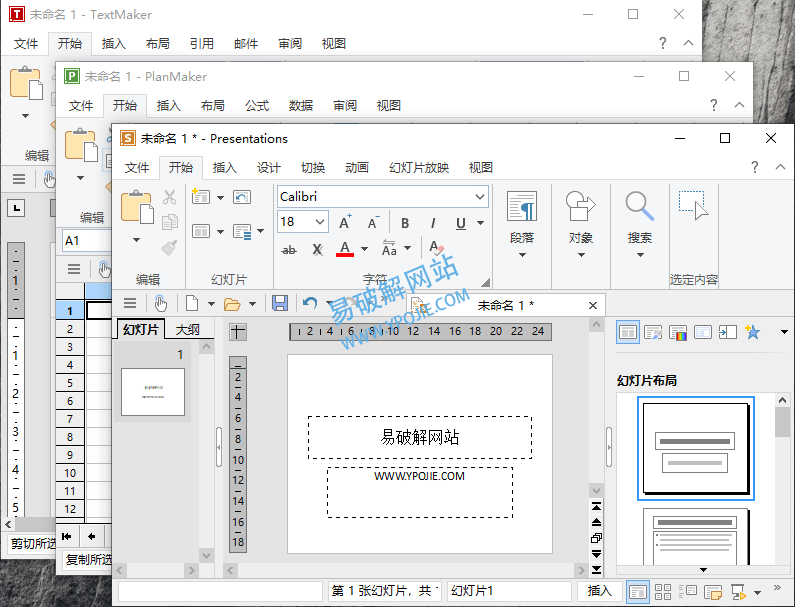
Task: Select slide 1 thumbnail in panel
Action: tap(152, 391)
